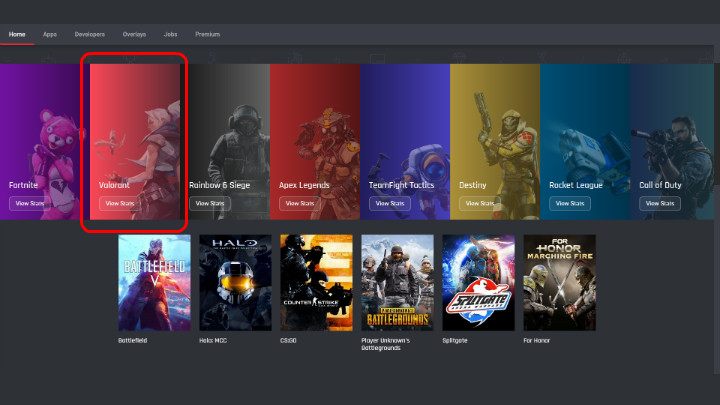Choose the Counter-Strike CS:GO cover

[x=316, y=282]
